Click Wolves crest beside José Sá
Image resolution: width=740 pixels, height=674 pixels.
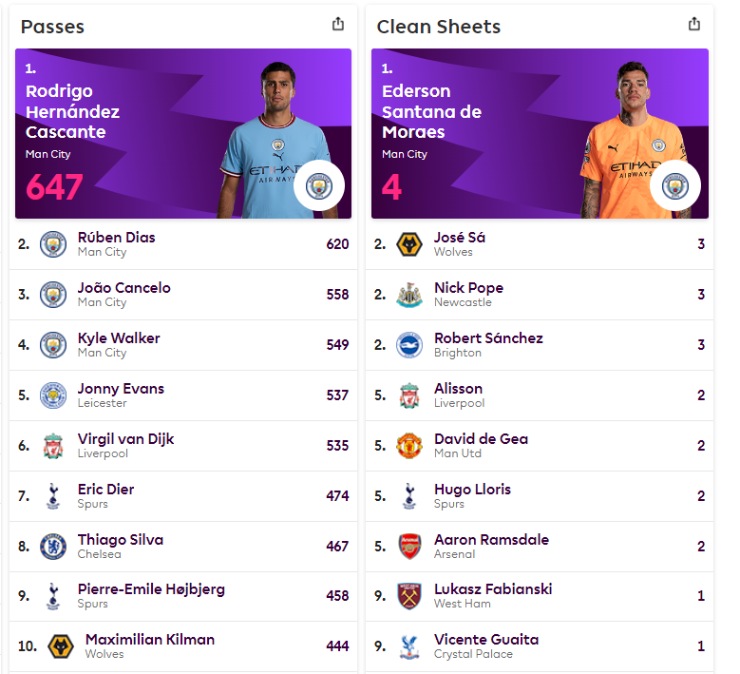coord(409,244)
